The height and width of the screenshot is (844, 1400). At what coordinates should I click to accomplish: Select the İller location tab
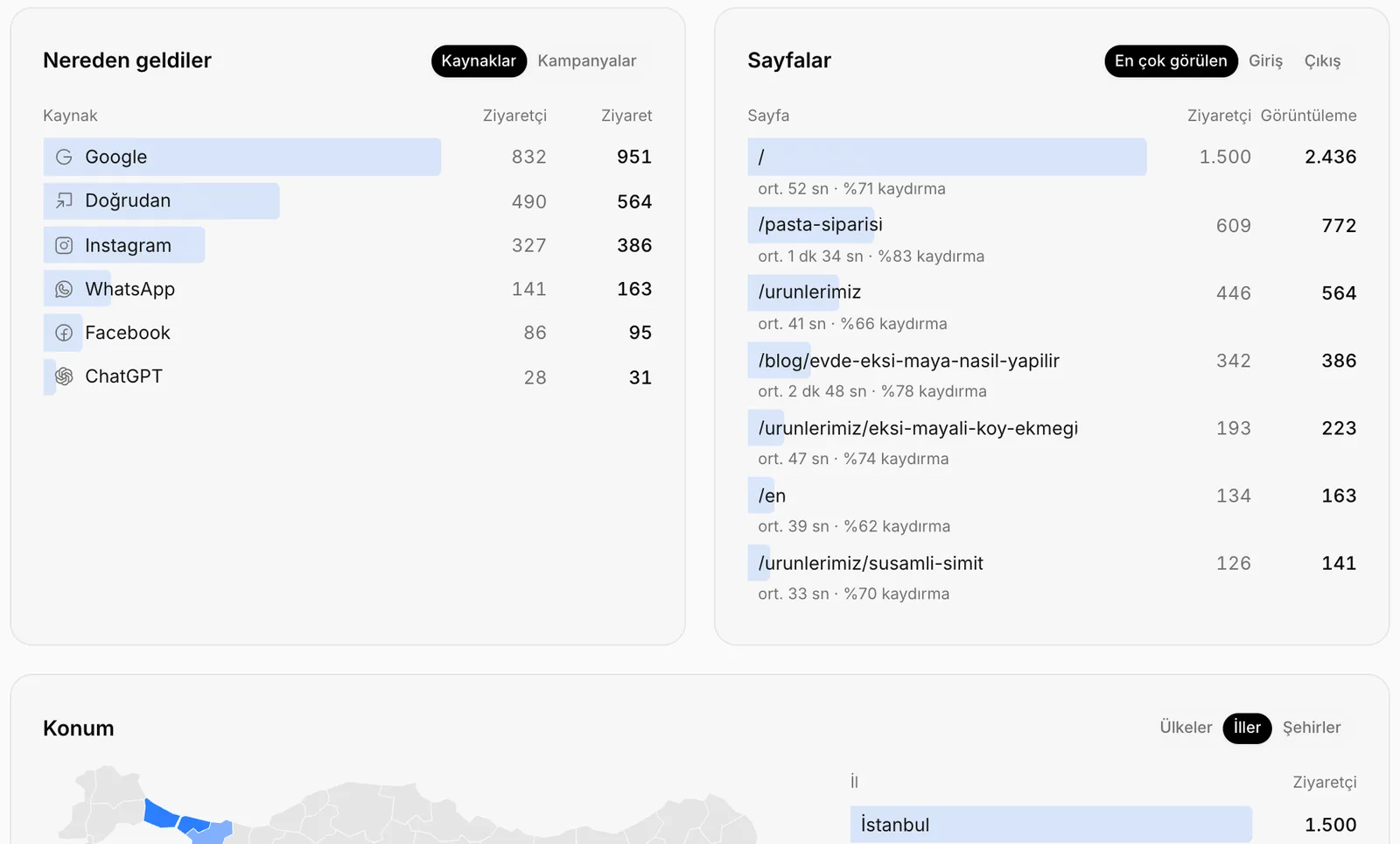tap(1247, 728)
